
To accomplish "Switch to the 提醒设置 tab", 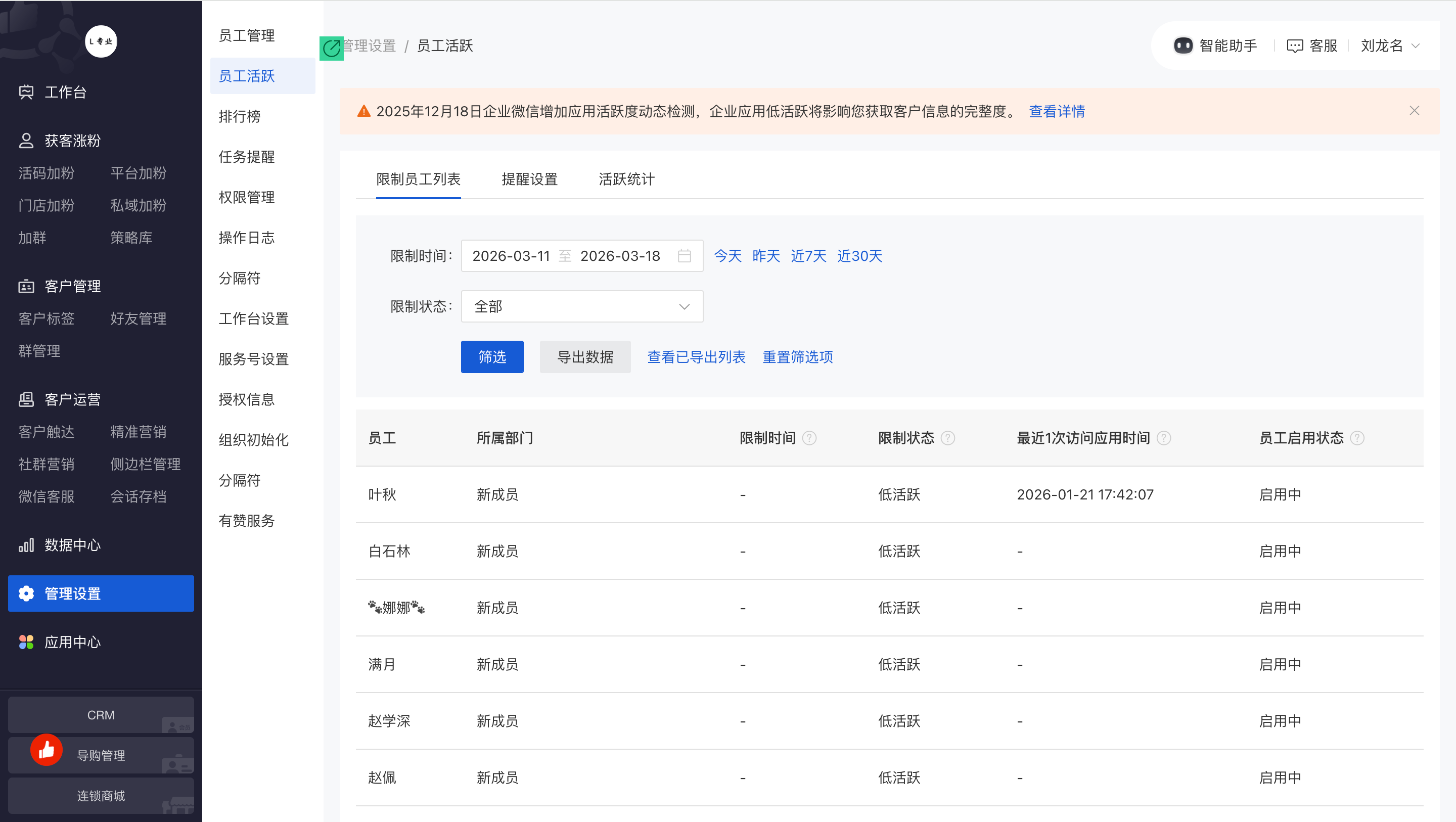I will 529,179.
